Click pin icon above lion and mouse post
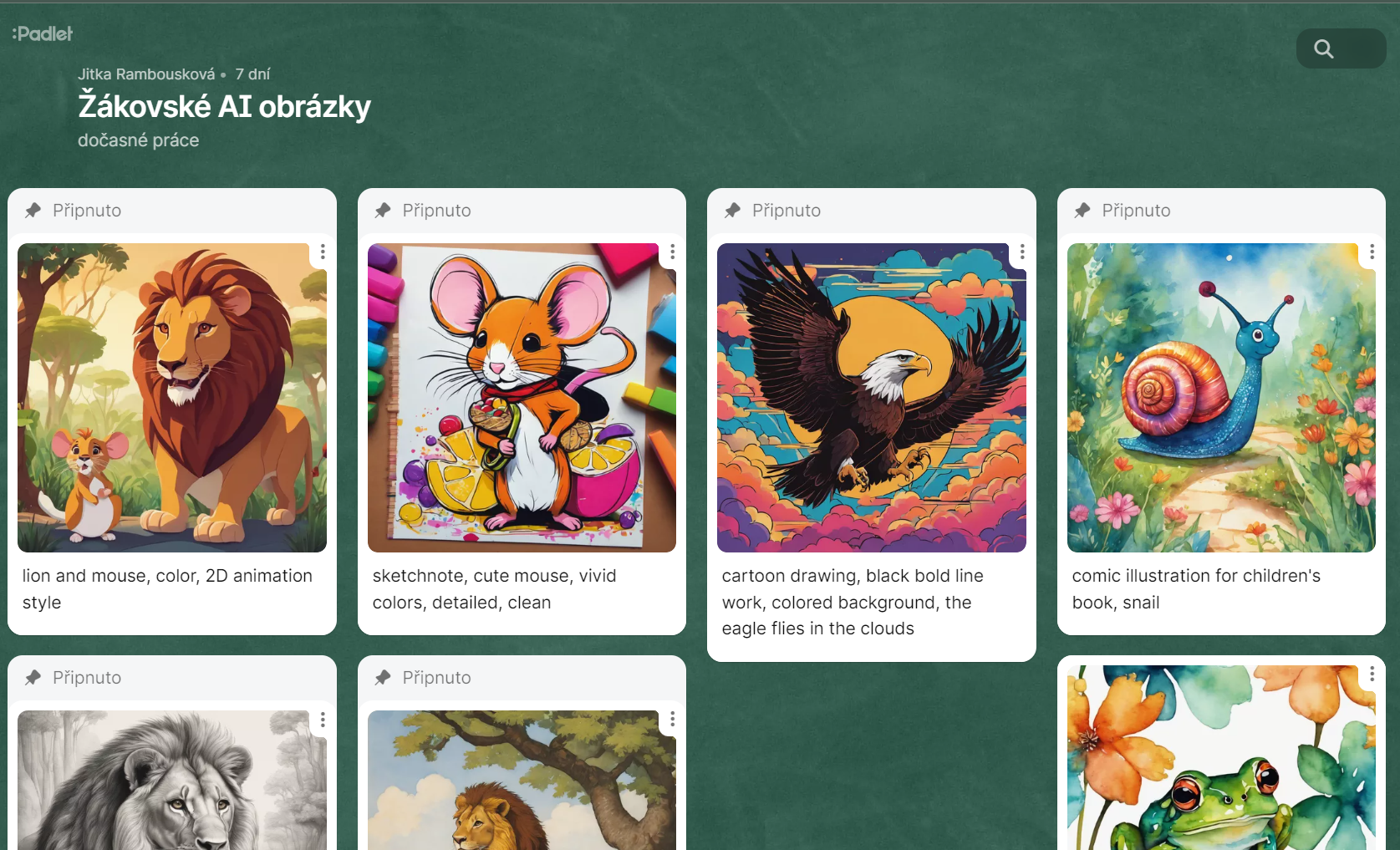The image size is (1400, 850). (33, 211)
